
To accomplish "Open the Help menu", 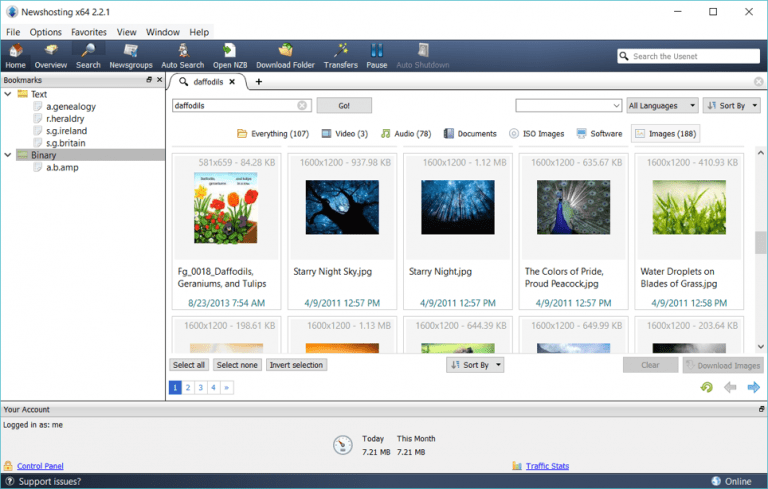I will [x=199, y=32].
